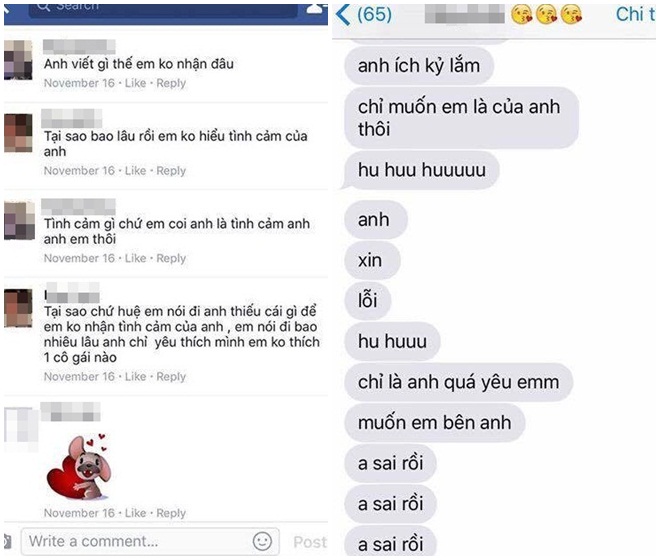Tap the 'chỉ là anh quá yêu emm' bubble
The height and width of the screenshot is (560, 660).
(x=459, y=382)
